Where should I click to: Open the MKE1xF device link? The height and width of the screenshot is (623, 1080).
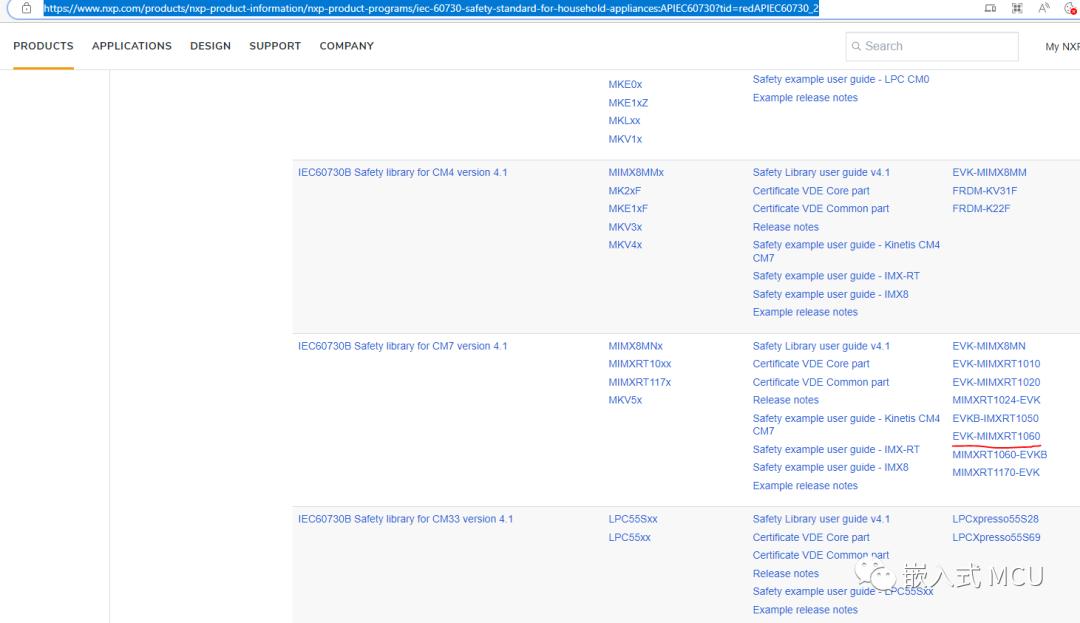[627, 209]
